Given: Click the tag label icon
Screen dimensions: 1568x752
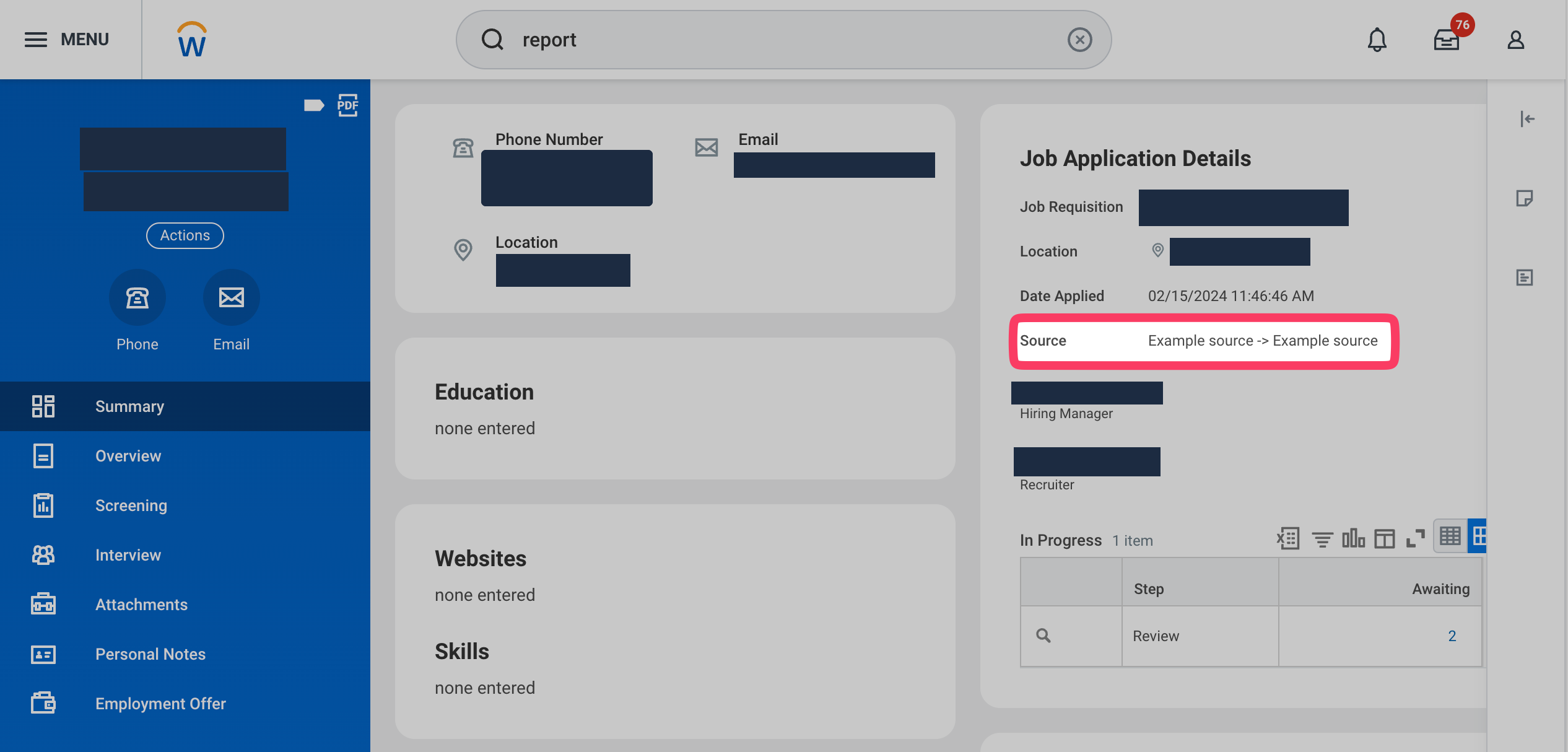Looking at the screenshot, I should coord(314,105).
